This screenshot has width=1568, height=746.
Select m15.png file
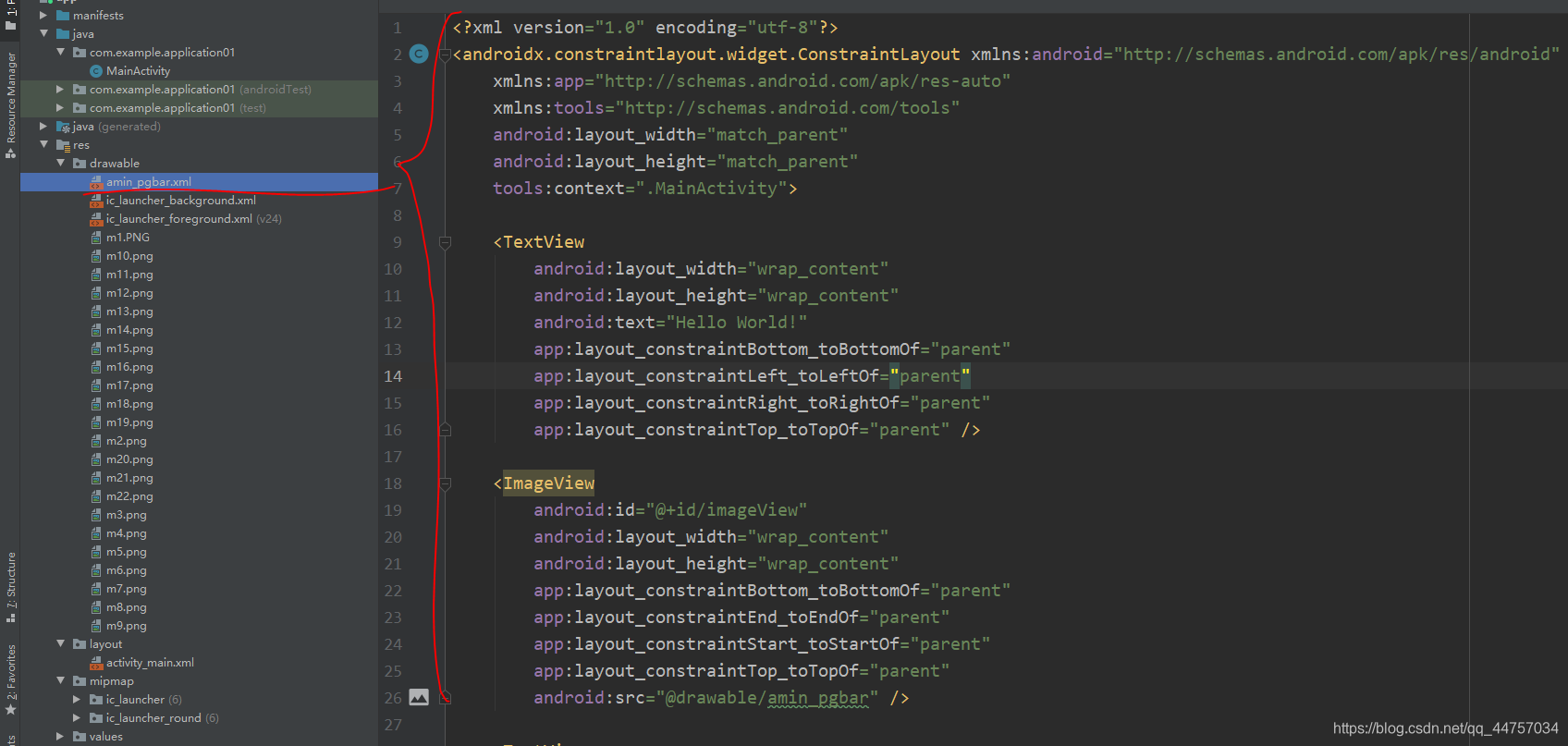[x=129, y=349]
